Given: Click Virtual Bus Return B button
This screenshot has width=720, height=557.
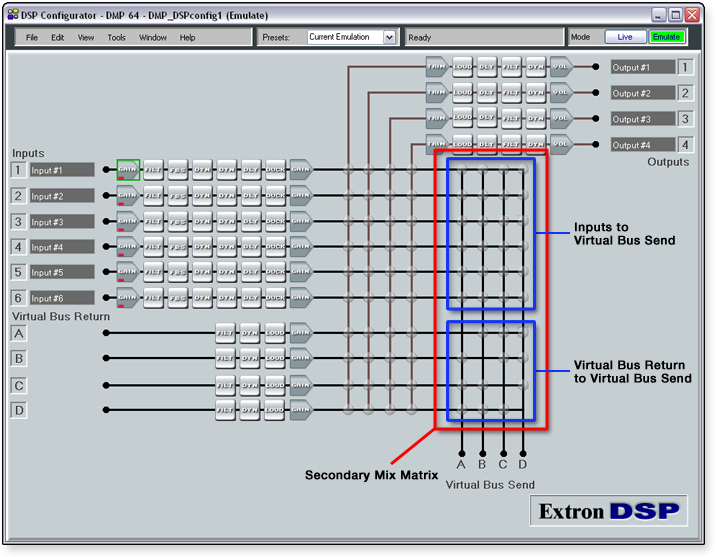Looking at the screenshot, I should coord(19,358).
